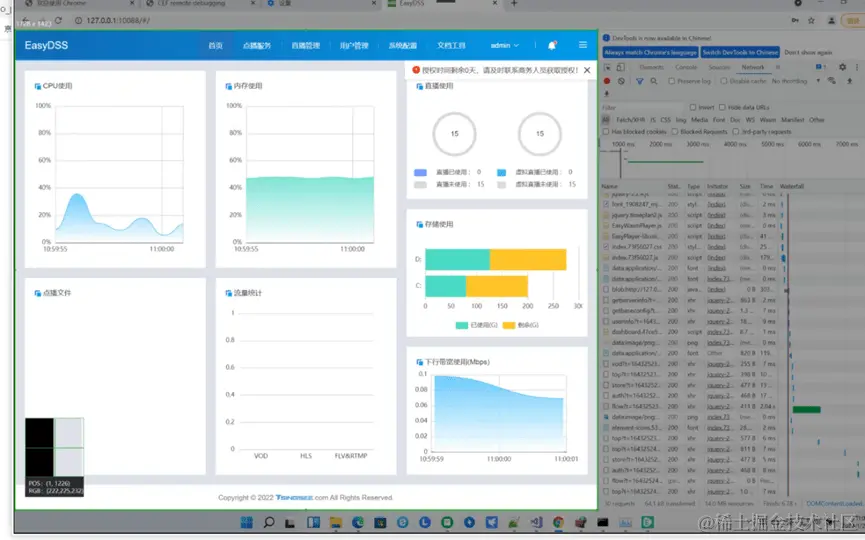Sort requests by the Waterfall column header
This screenshot has width=865, height=540.
(x=792, y=186)
